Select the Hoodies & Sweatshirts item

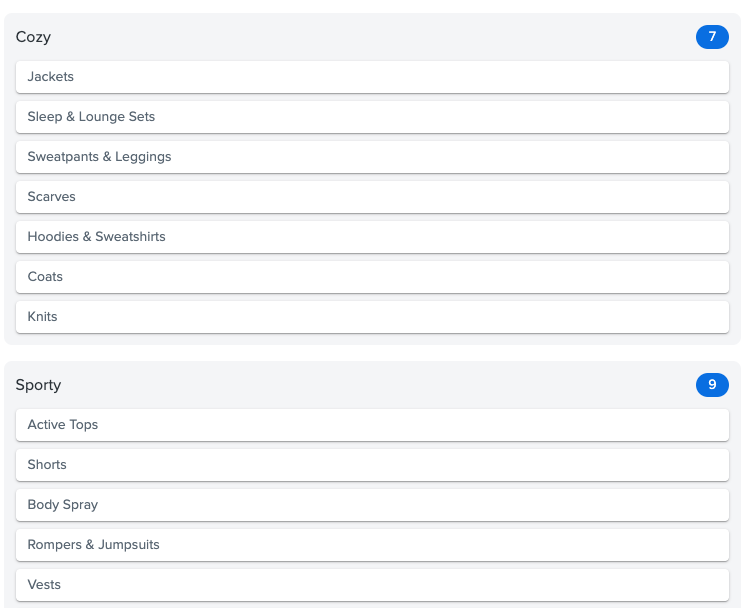[372, 237]
